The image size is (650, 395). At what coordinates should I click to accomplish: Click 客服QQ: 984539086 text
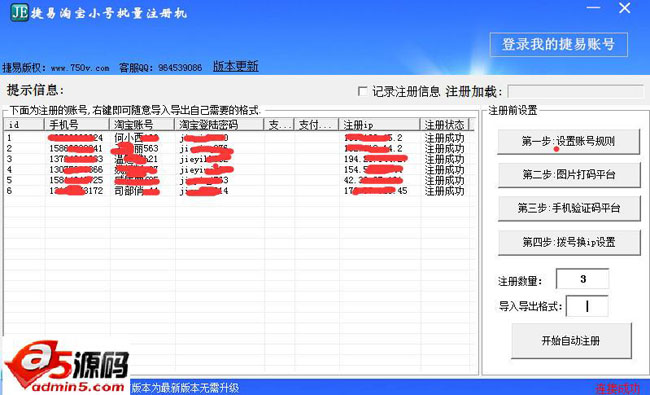(x=160, y=68)
